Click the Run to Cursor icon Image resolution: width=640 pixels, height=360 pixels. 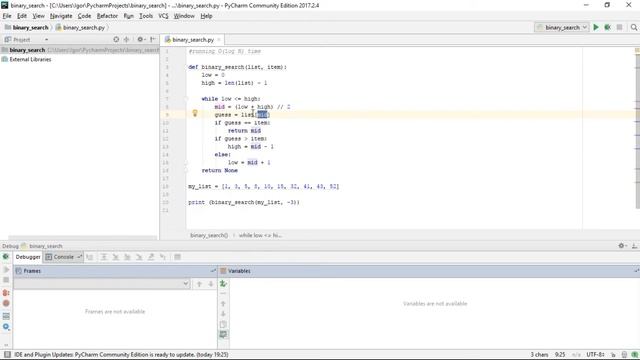(163, 257)
